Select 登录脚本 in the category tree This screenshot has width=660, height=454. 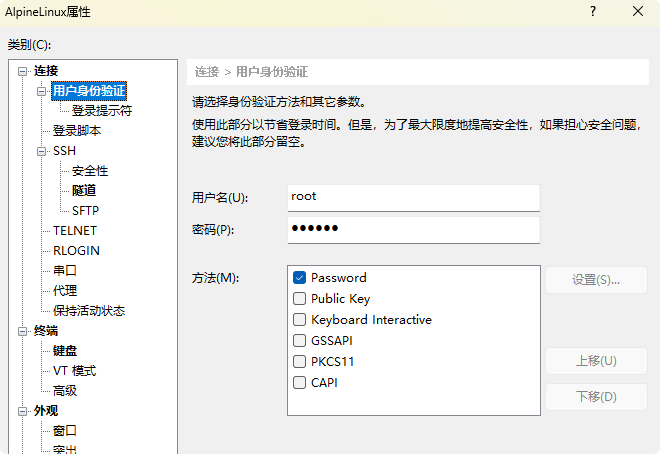(77, 131)
